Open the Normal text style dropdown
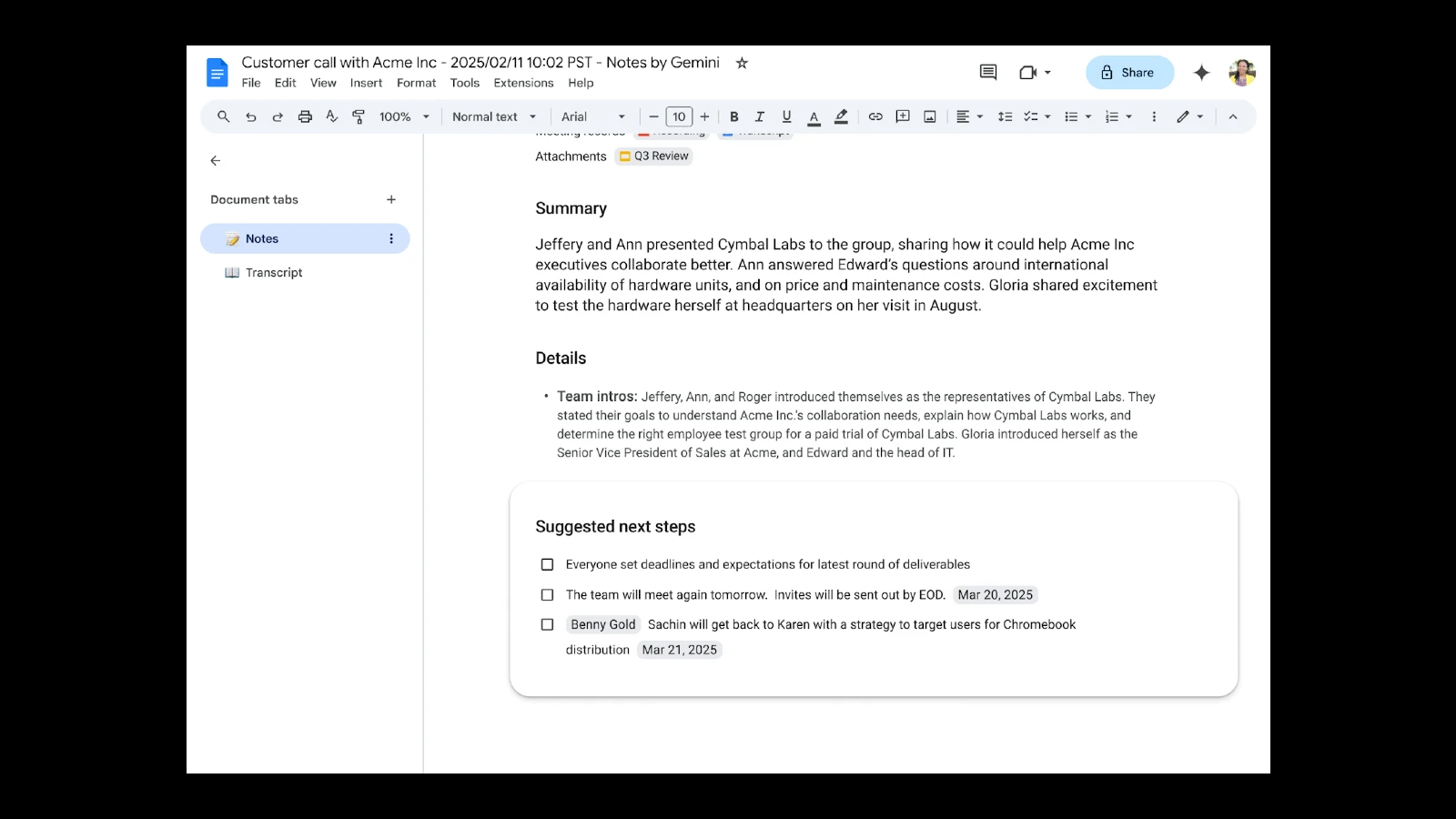Screen dimensions: 1456x819 coord(494,116)
